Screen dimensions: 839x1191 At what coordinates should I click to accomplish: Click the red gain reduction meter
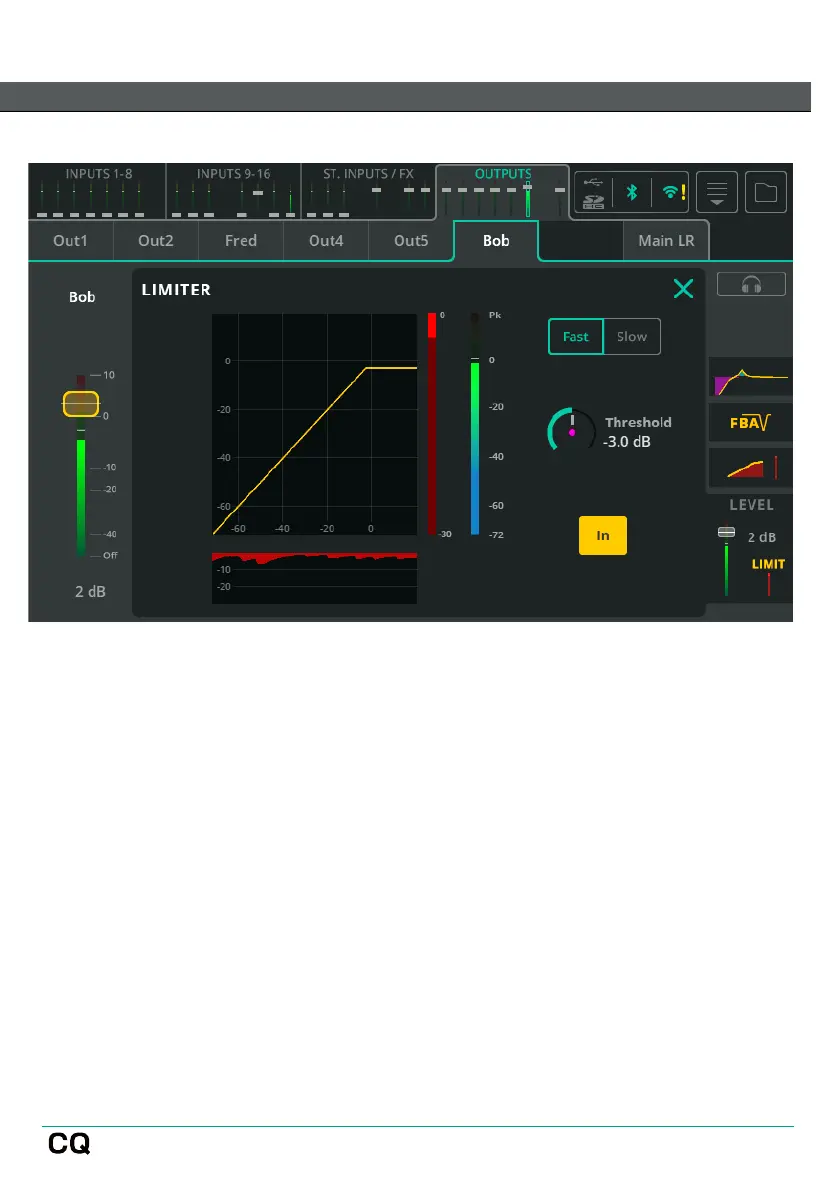[431, 423]
